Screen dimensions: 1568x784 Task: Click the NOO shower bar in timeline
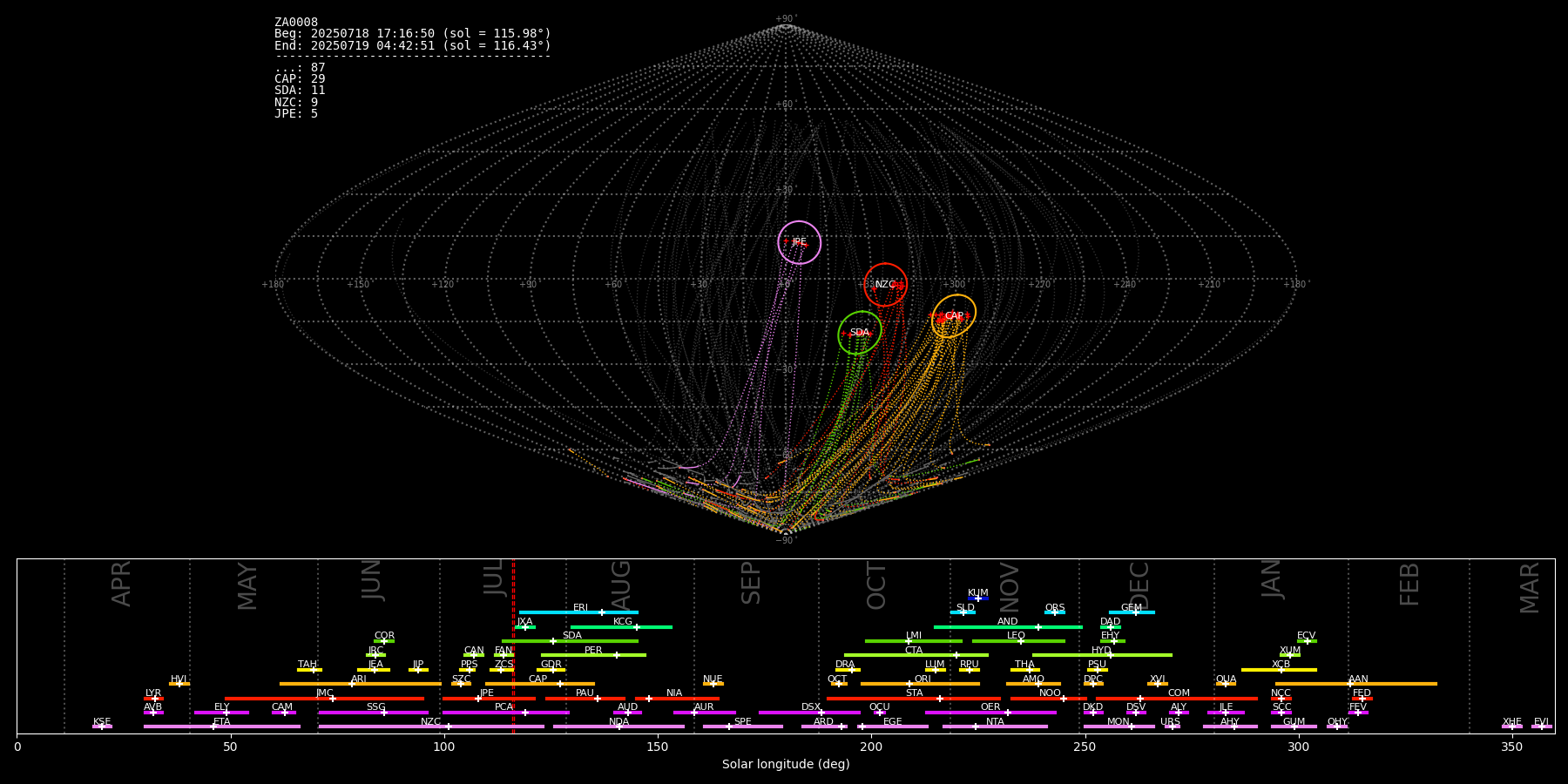coord(1049,699)
